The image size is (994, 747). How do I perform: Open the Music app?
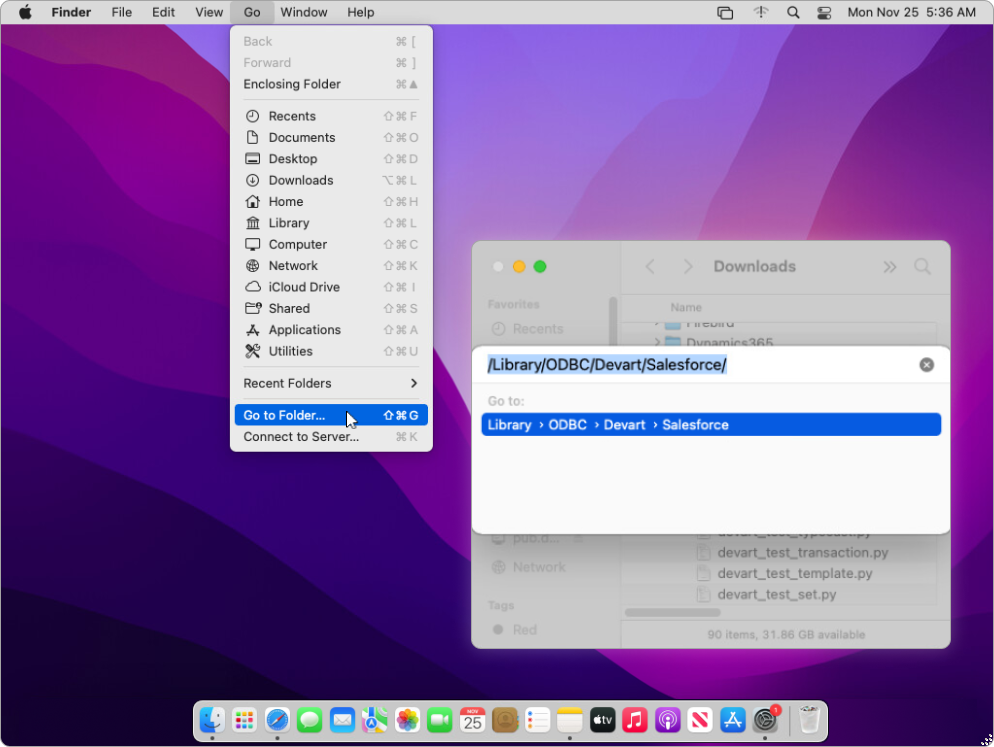(x=636, y=720)
